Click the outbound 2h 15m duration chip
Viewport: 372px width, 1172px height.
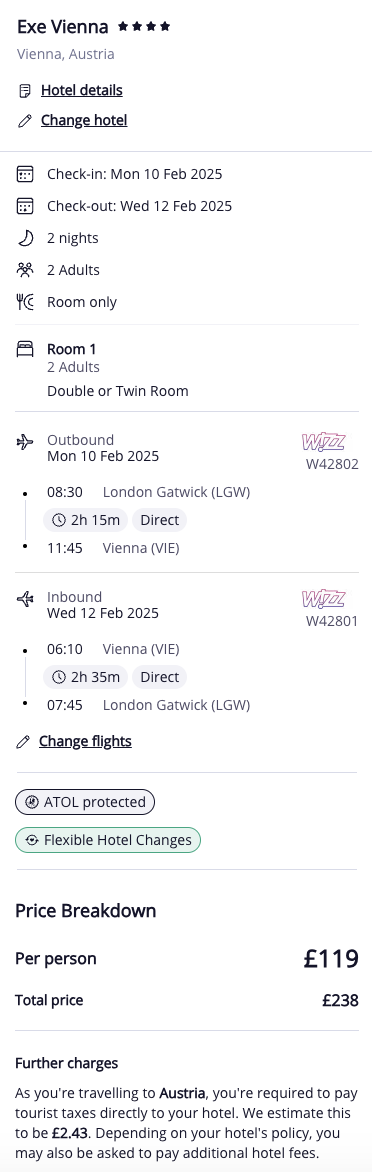[x=86, y=520]
